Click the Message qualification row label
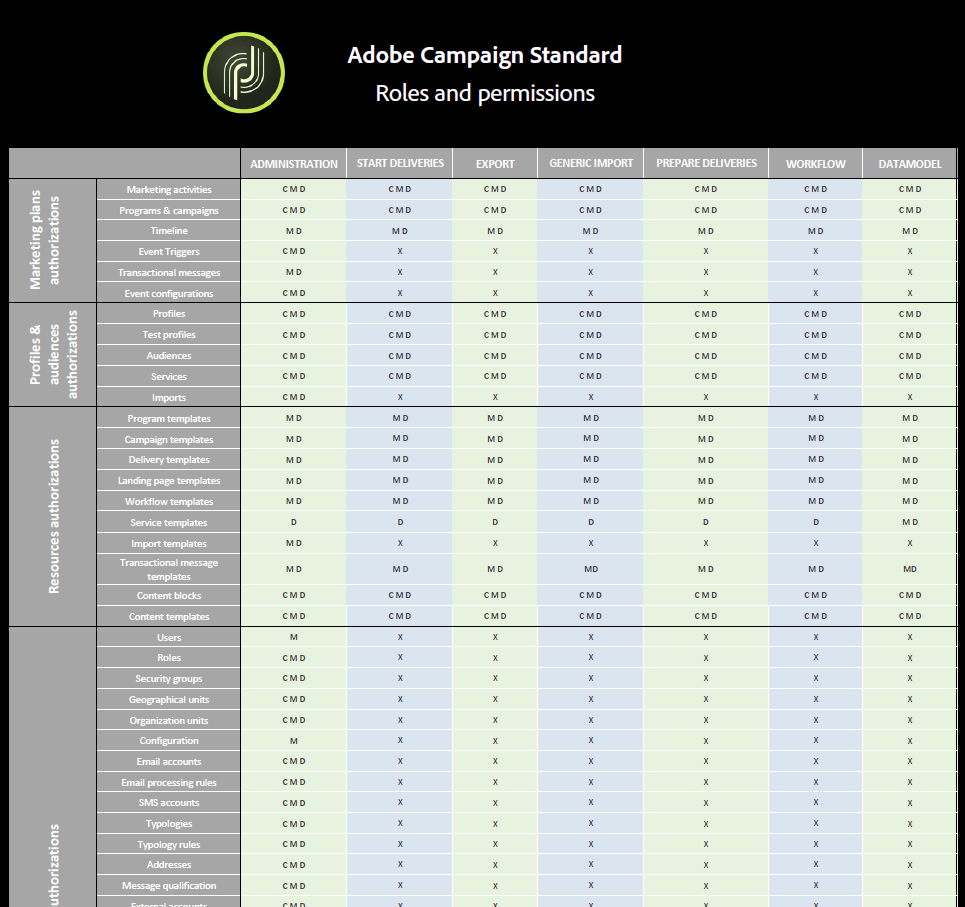 tap(169, 886)
